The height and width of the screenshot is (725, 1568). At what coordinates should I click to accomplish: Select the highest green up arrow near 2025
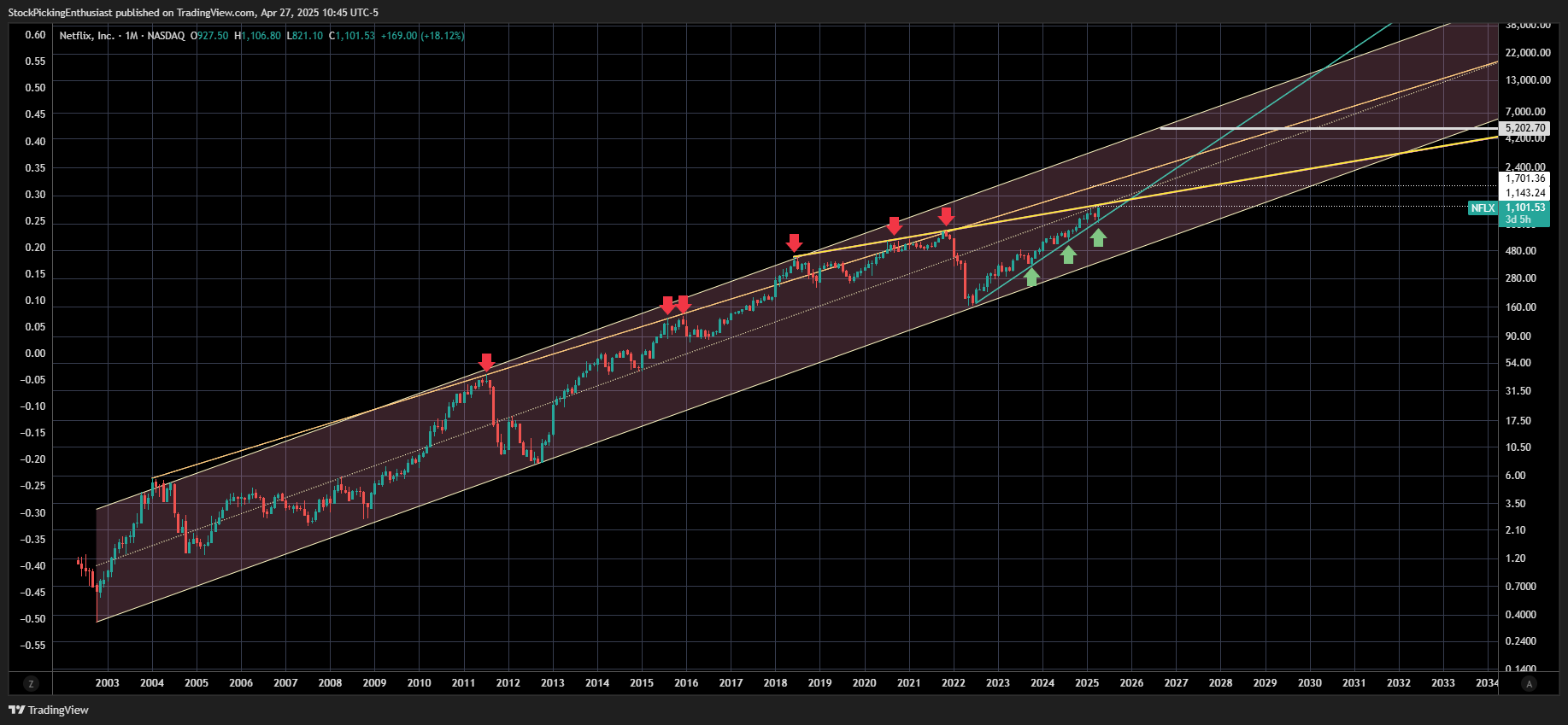pos(1098,238)
